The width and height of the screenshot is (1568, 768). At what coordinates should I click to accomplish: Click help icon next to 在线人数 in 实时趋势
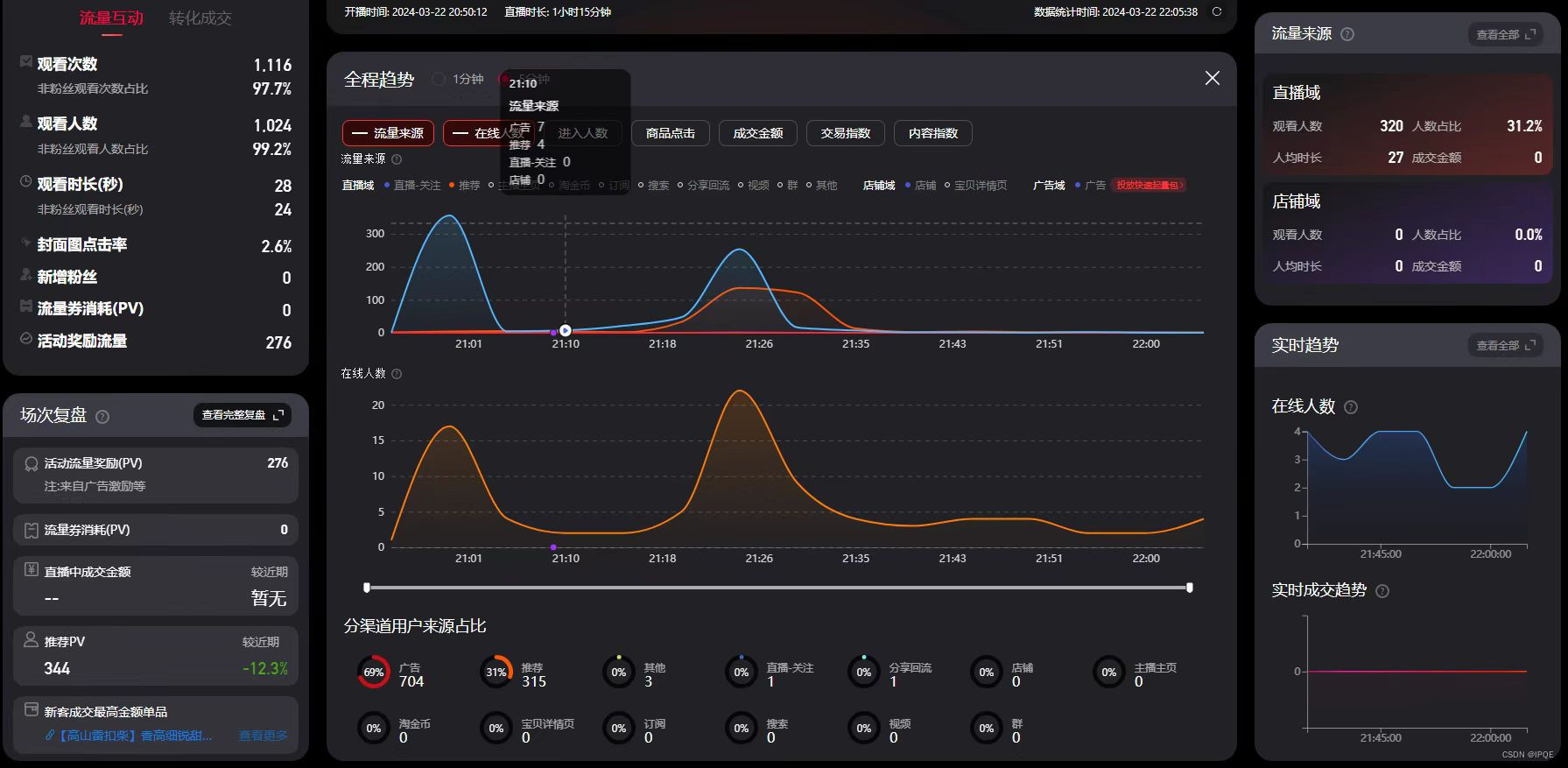pos(1351,407)
